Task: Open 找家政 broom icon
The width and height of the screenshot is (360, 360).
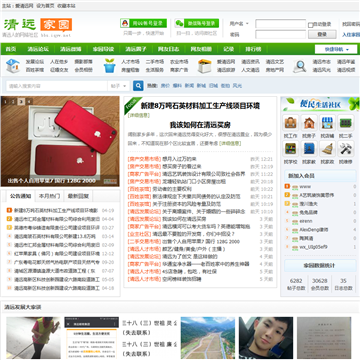Action: click(327, 149)
